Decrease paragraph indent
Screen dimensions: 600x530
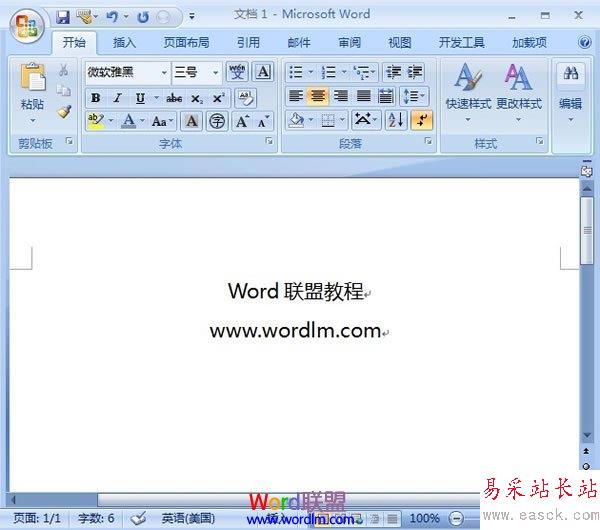point(393,72)
